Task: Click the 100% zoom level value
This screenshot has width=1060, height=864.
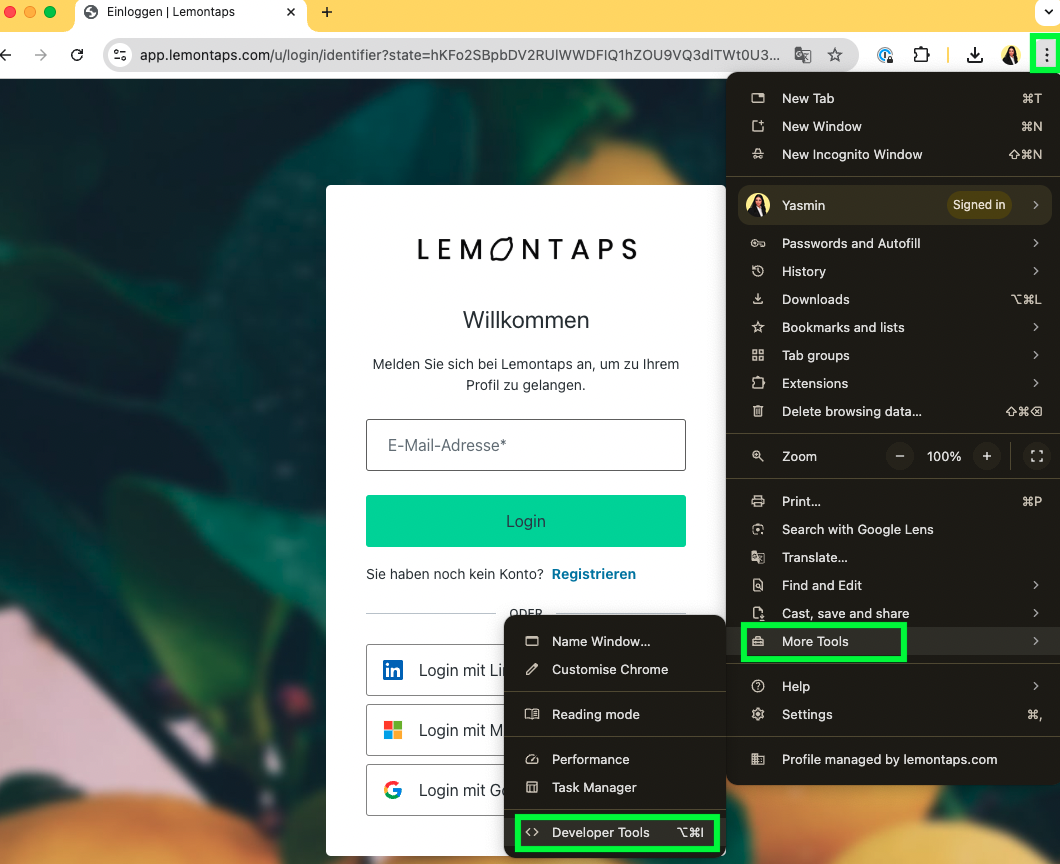Action: (x=944, y=456)
